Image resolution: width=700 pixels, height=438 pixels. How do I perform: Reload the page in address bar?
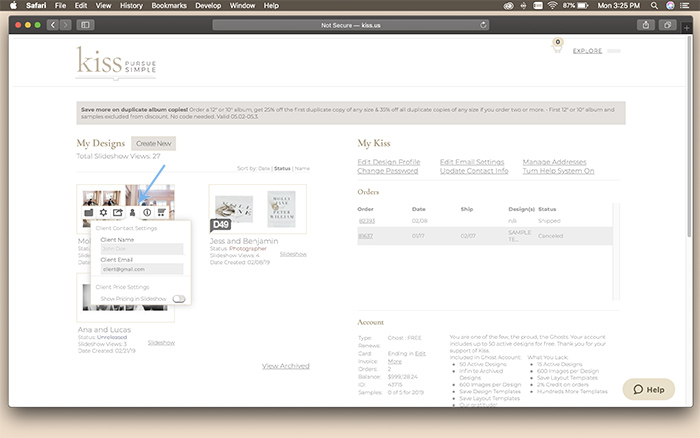(x=483, y=25)
